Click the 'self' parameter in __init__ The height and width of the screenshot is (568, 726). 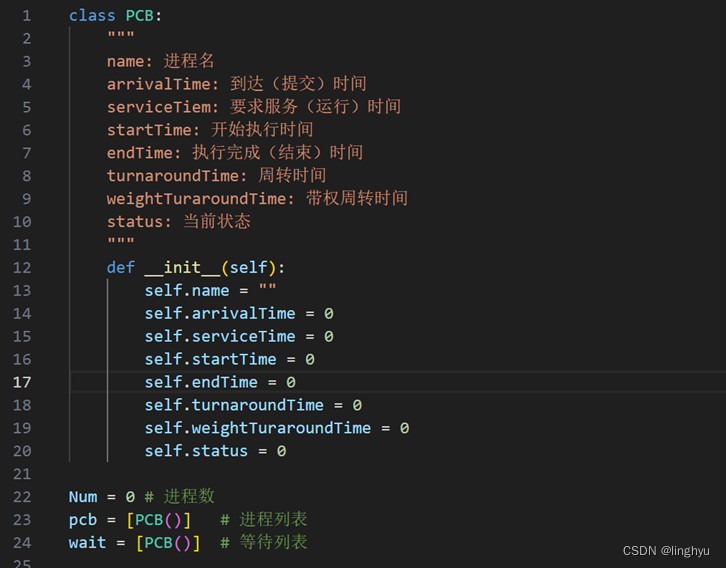248,268
